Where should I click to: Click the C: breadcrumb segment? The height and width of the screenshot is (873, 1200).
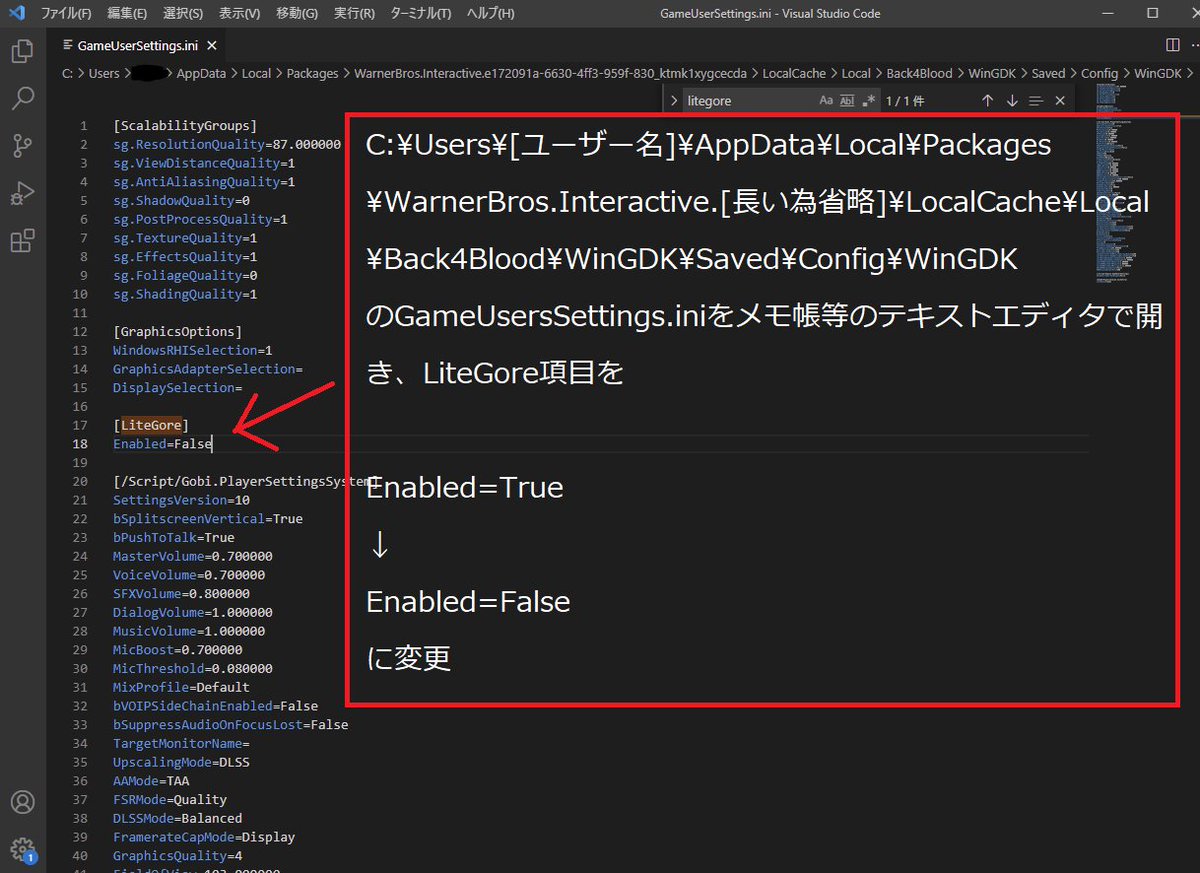pyautogui.click(x=68, y=73)
